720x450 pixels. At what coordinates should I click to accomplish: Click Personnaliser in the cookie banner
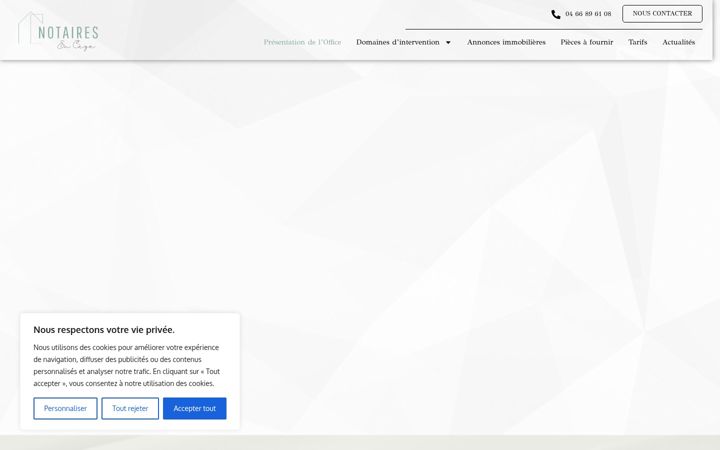(x=65, y=408)
